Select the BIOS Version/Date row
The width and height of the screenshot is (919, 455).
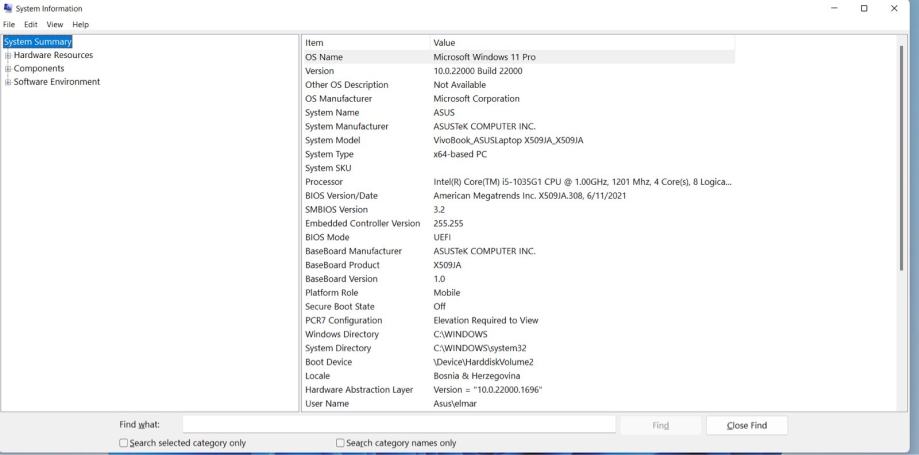coord(518,196)
